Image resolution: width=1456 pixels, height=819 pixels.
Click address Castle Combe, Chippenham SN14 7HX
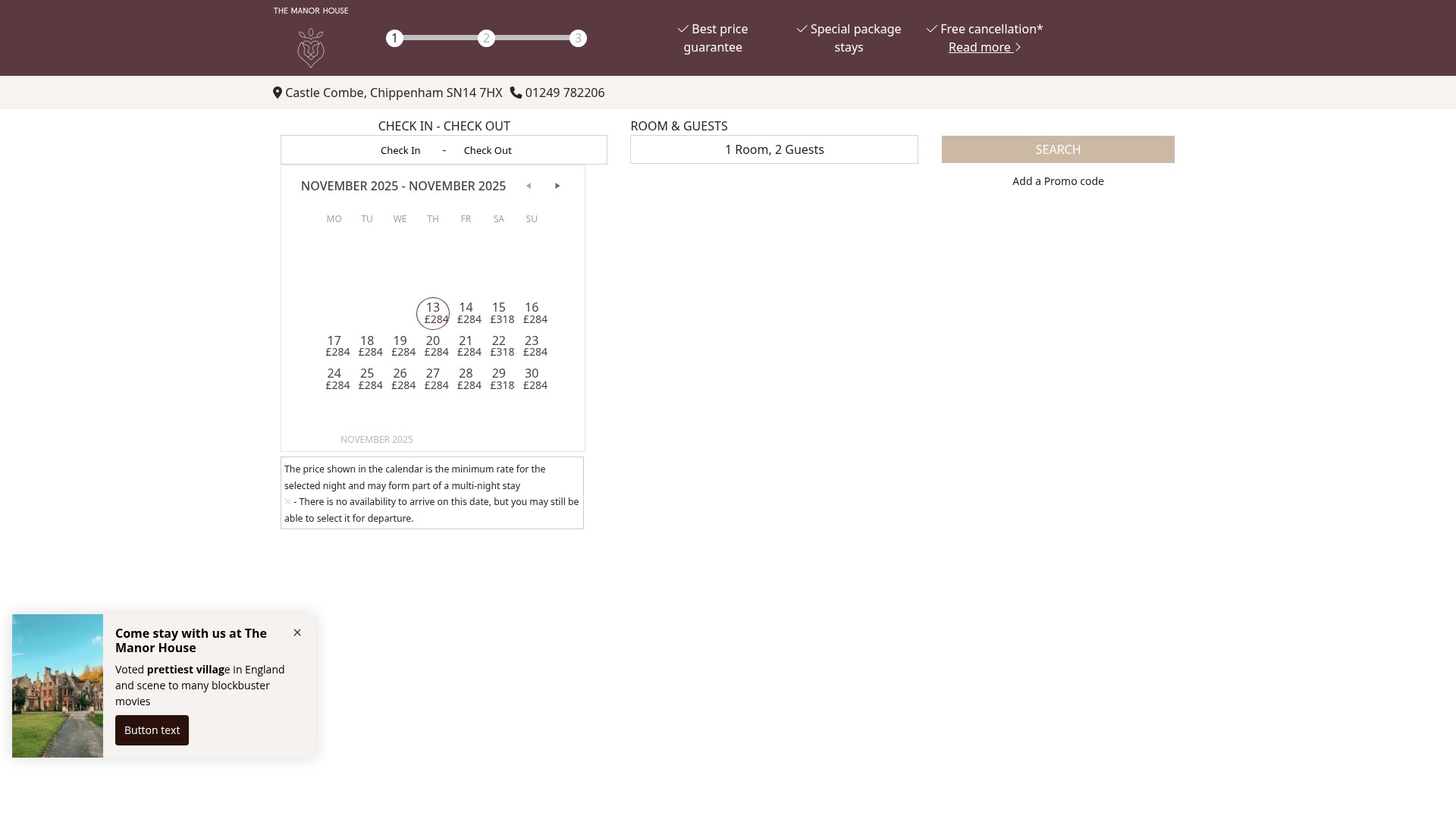[394, 93]
